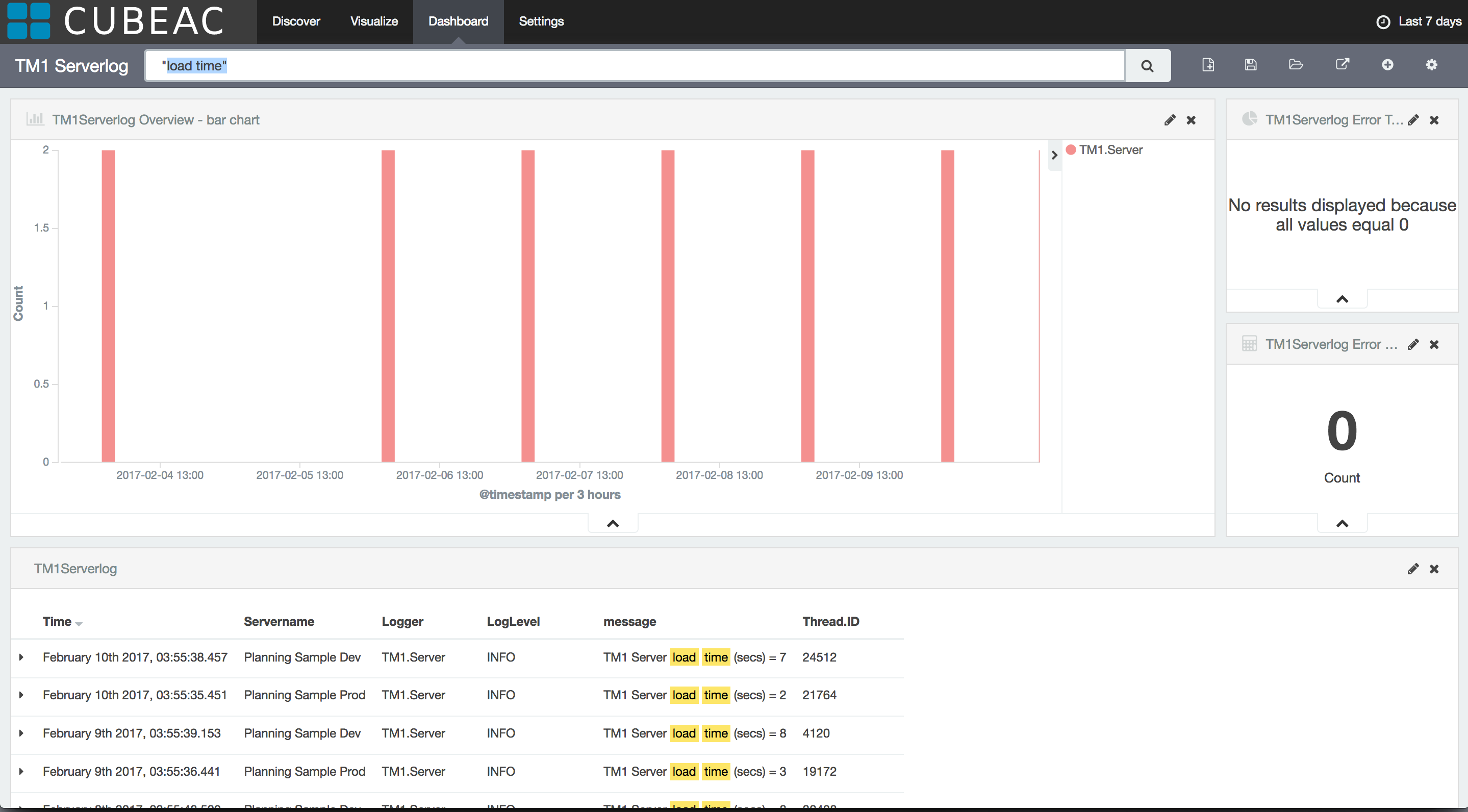This screenshot has width=1468, height=812.
Task: Share the dashboard
Action: click(x=1342, y=64)
